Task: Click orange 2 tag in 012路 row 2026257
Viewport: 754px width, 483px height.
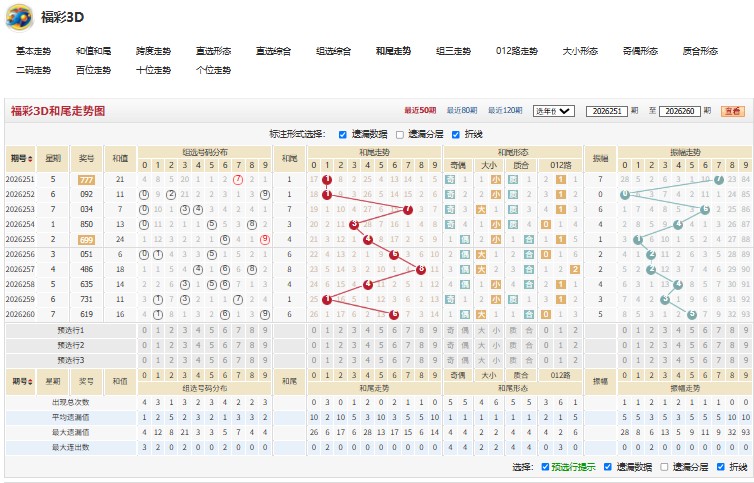Action: coord(575,269)
